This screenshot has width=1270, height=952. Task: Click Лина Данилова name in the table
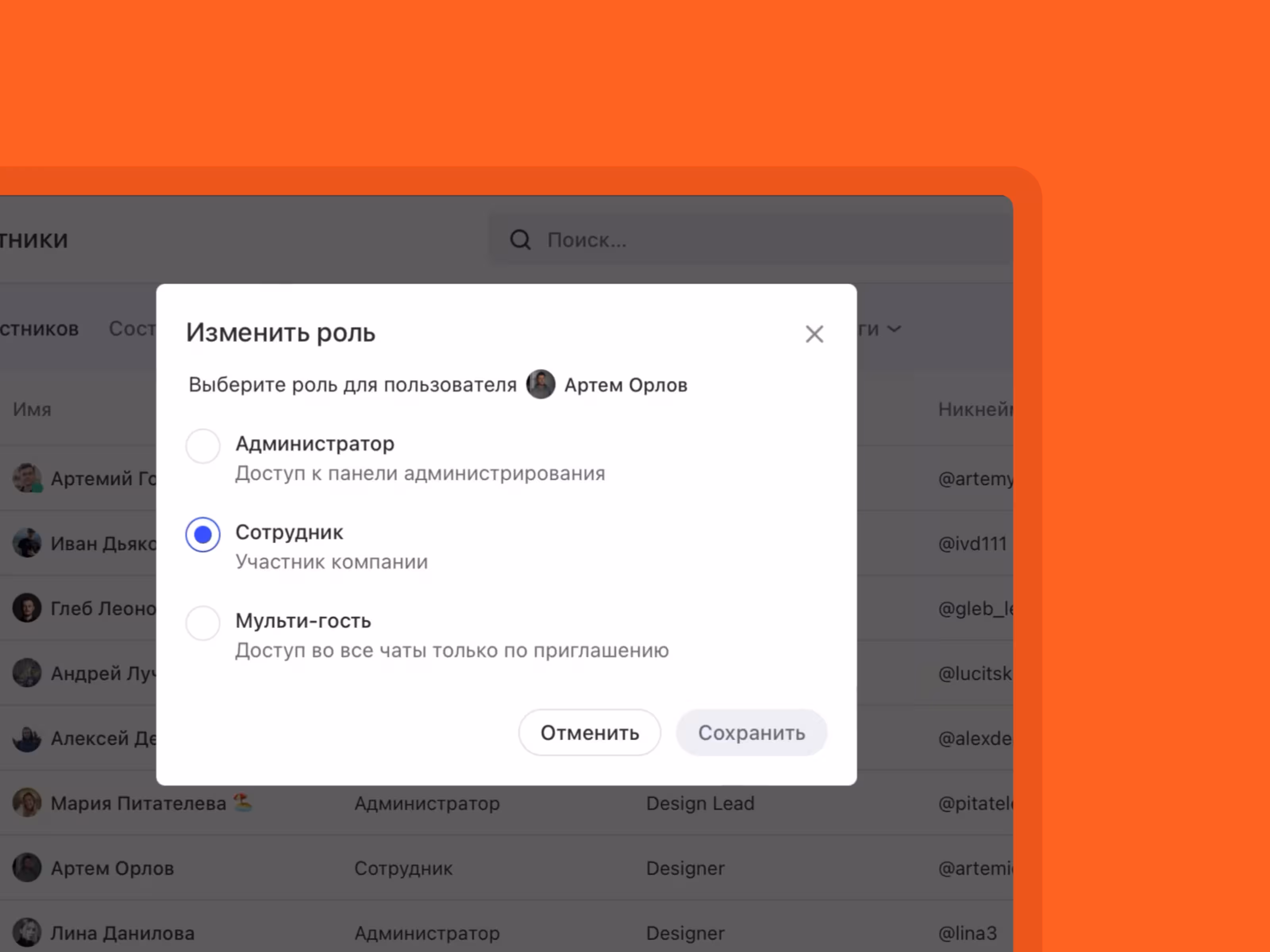pos(123,934)
